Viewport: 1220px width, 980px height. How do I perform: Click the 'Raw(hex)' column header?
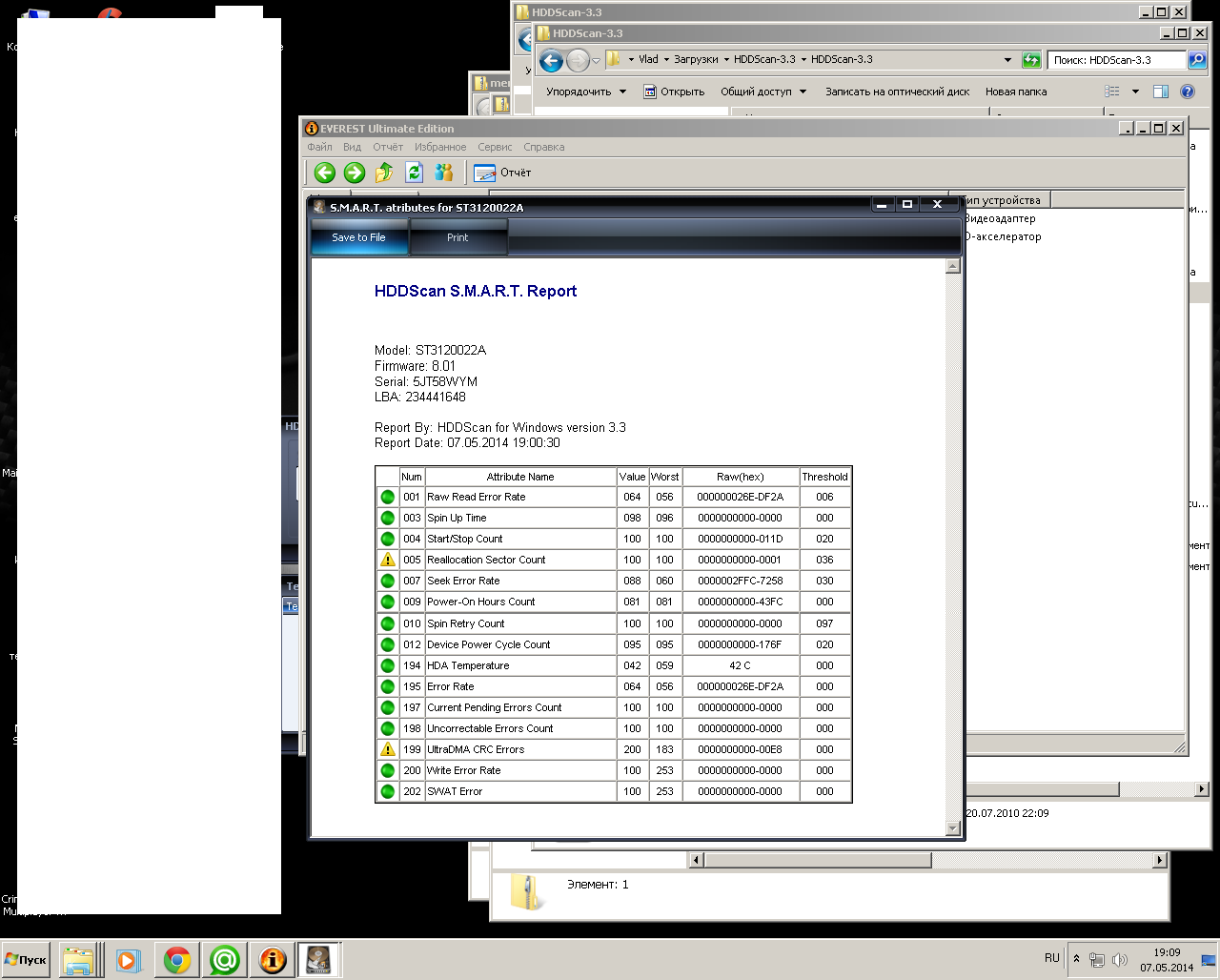[x=741, y=477]
